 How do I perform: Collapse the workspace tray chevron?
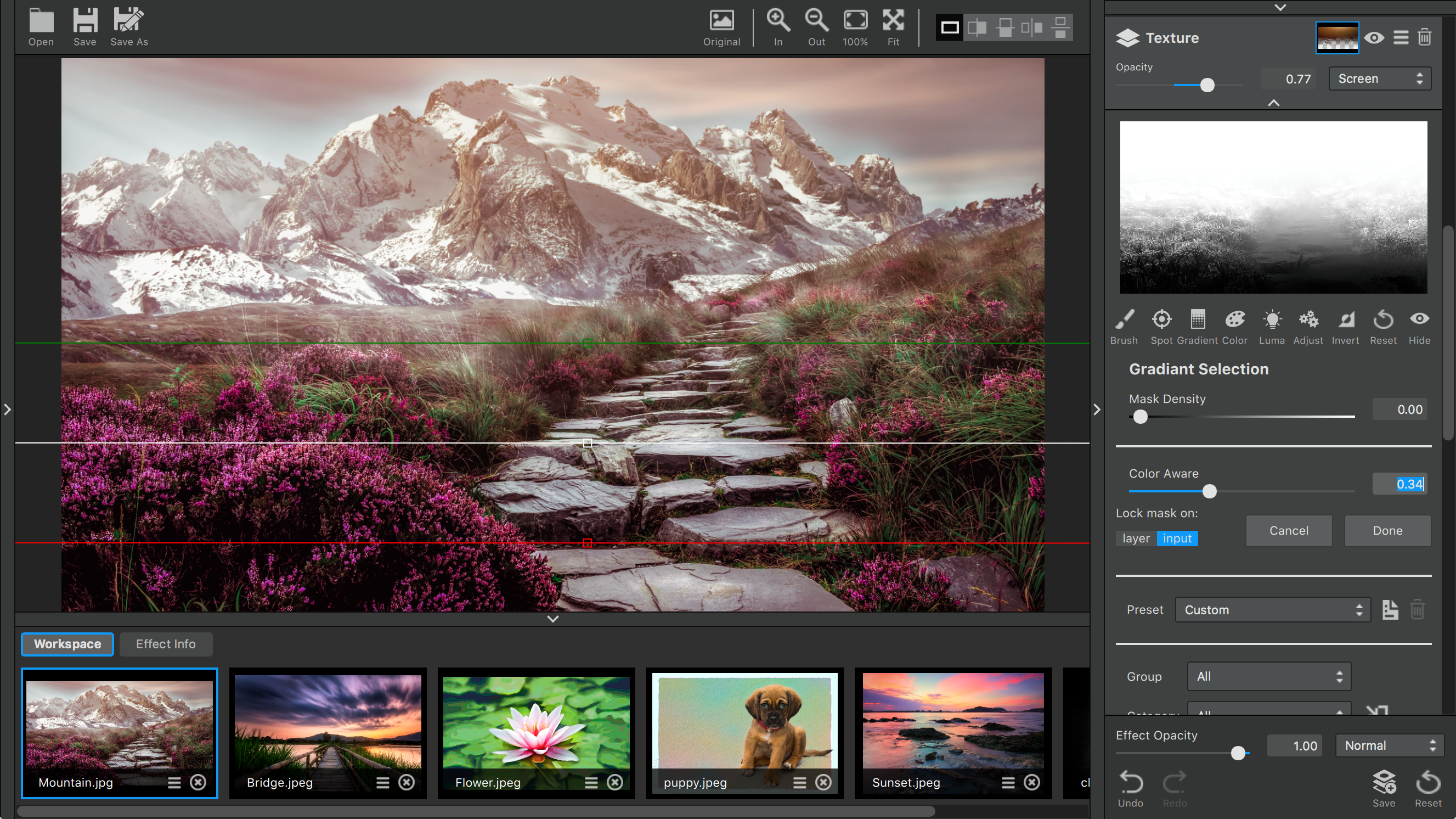[553, 619]
